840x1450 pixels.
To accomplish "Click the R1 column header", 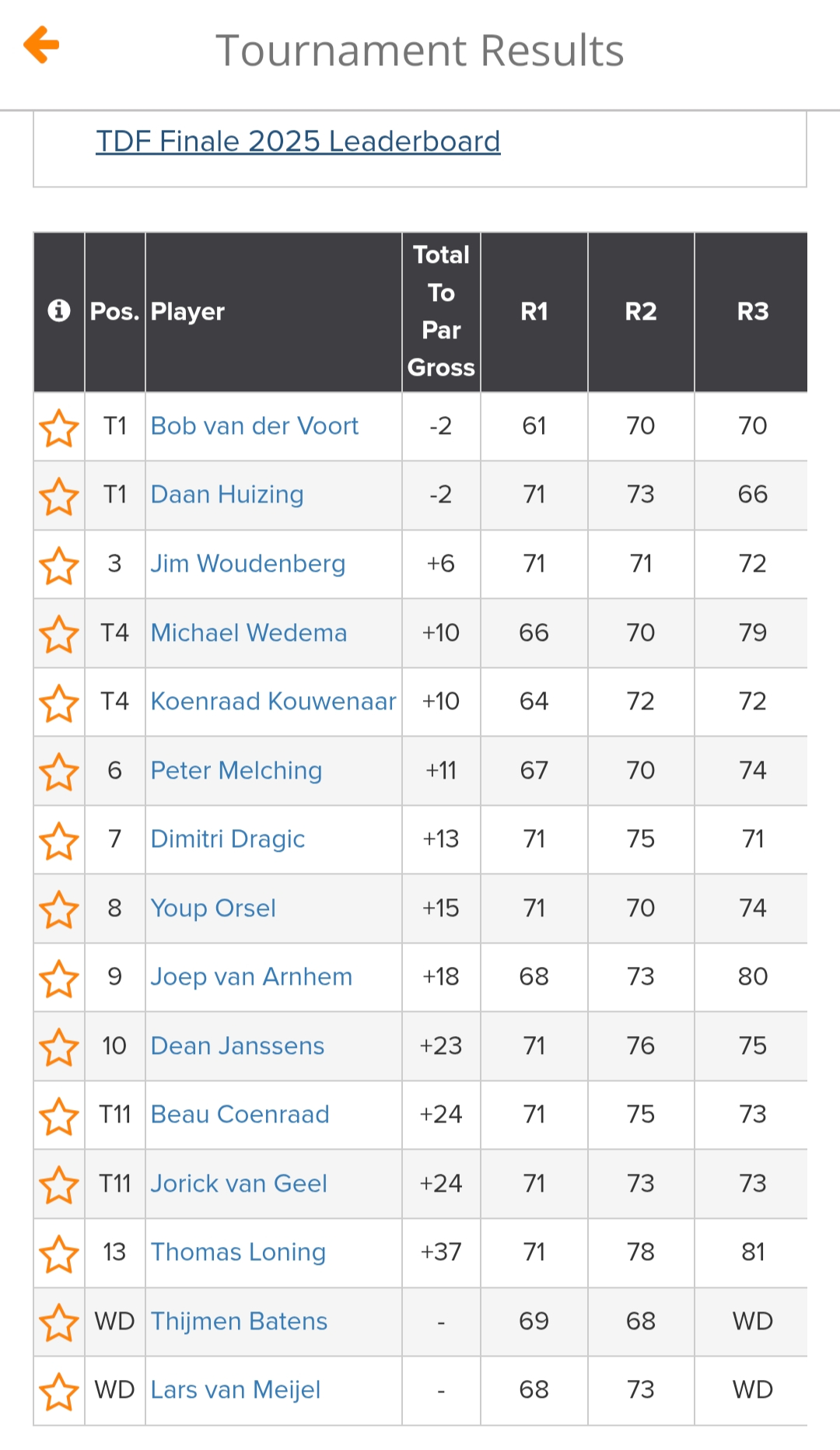I will pyautogui.click(x=534, y=311).
